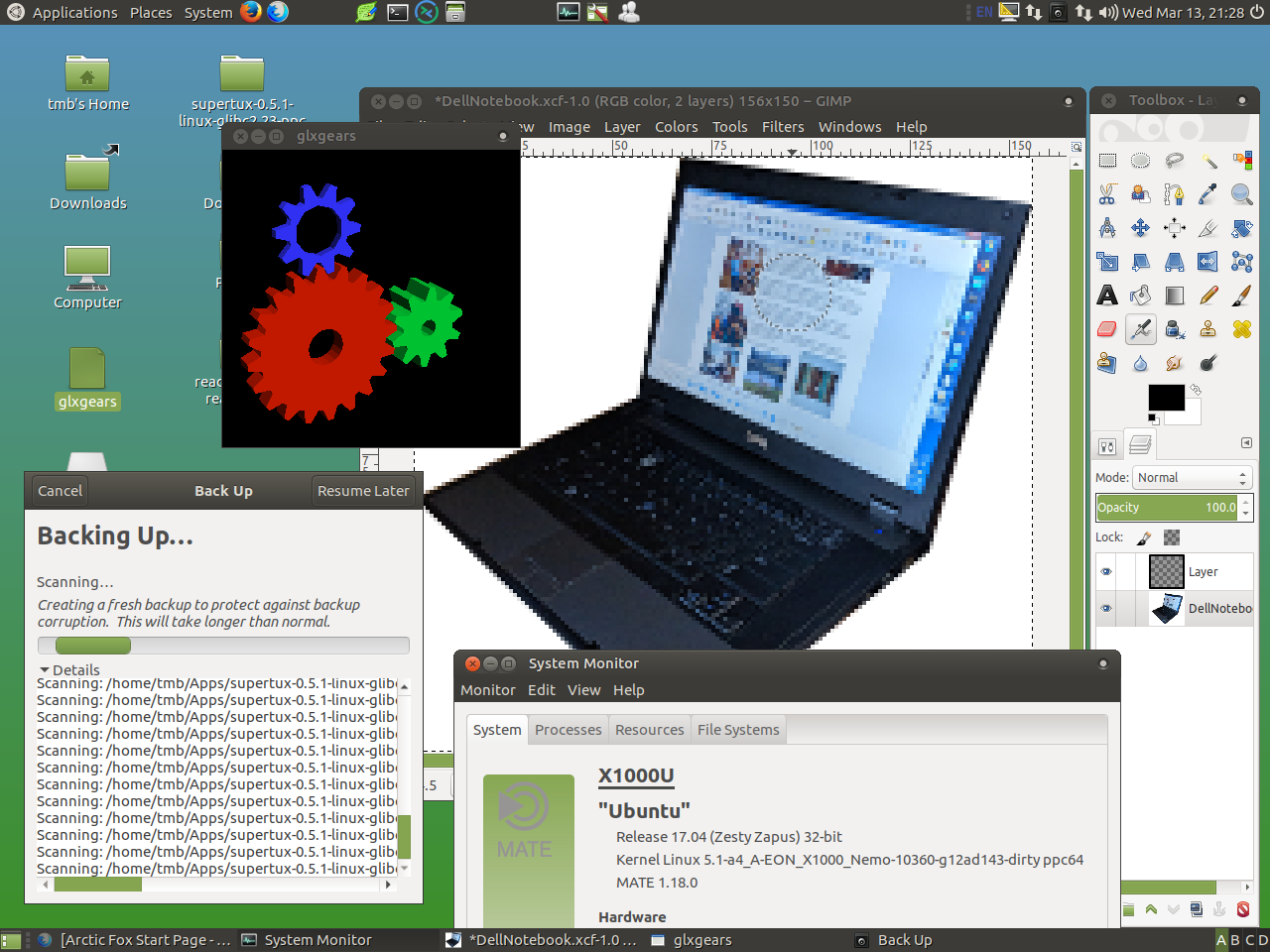Screen dimensions: 1270x952
Task: Pick the Text tool in toolbox
Action: tap(1107, 296)
